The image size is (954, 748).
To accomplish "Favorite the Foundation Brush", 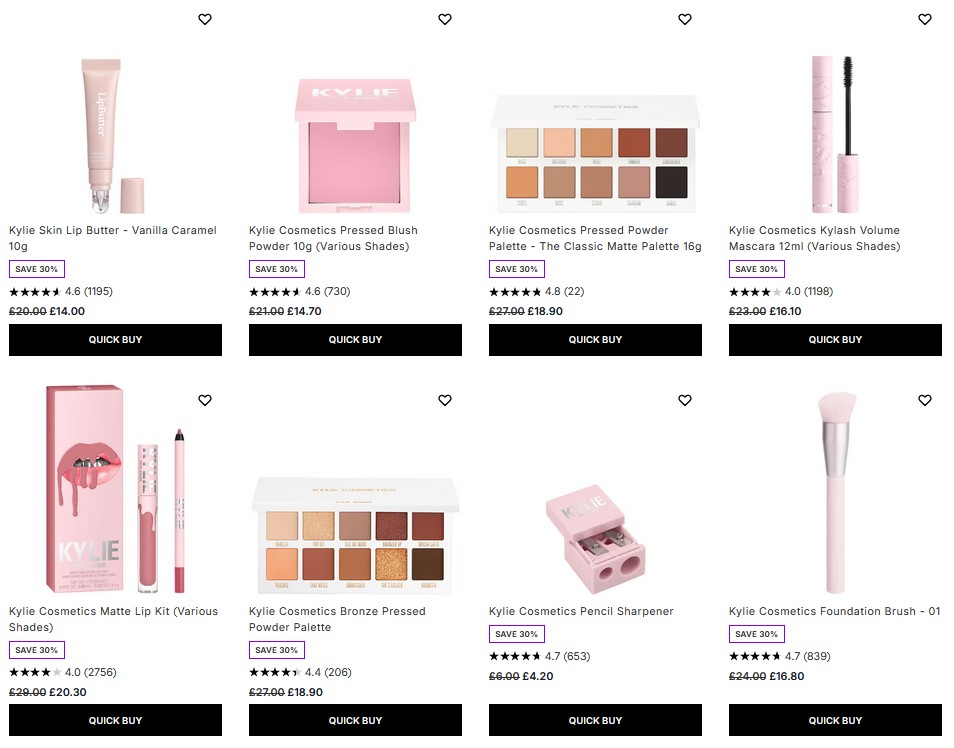I will [924, 400].
